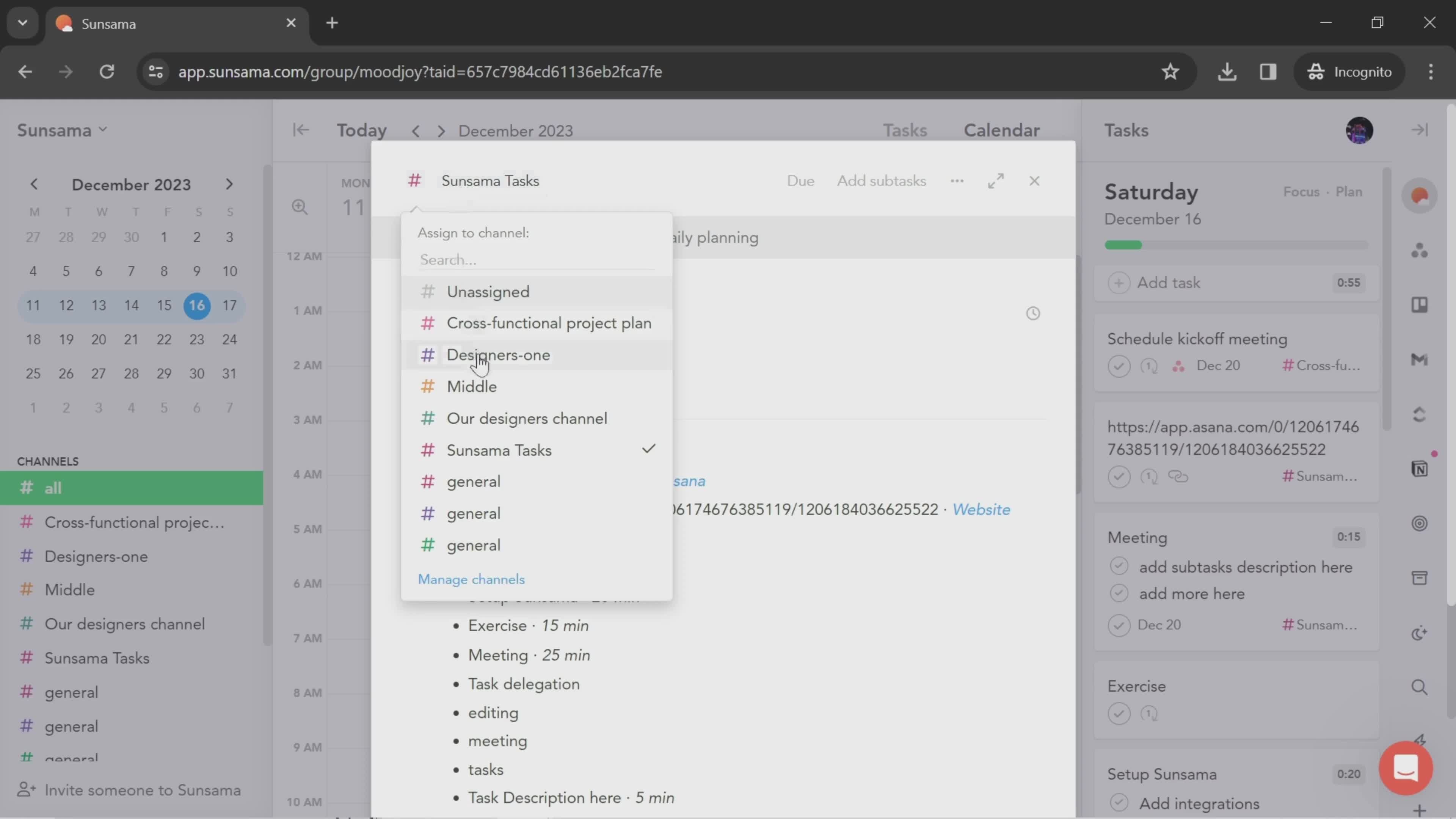Show next month in mini calendar
Screen dimensions: 1456x819
click(229, 184)
